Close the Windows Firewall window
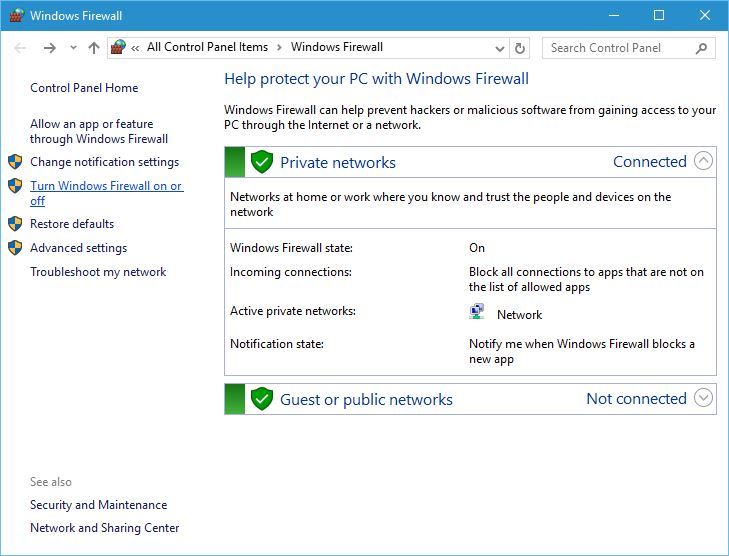This screenshot has height=556, width=729. [705, 15]
